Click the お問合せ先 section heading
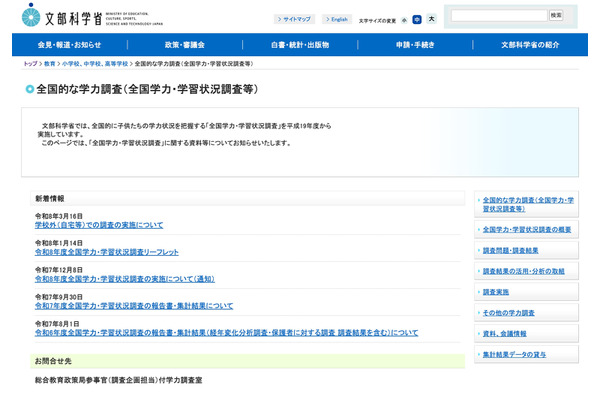 [x=53, y=361]
